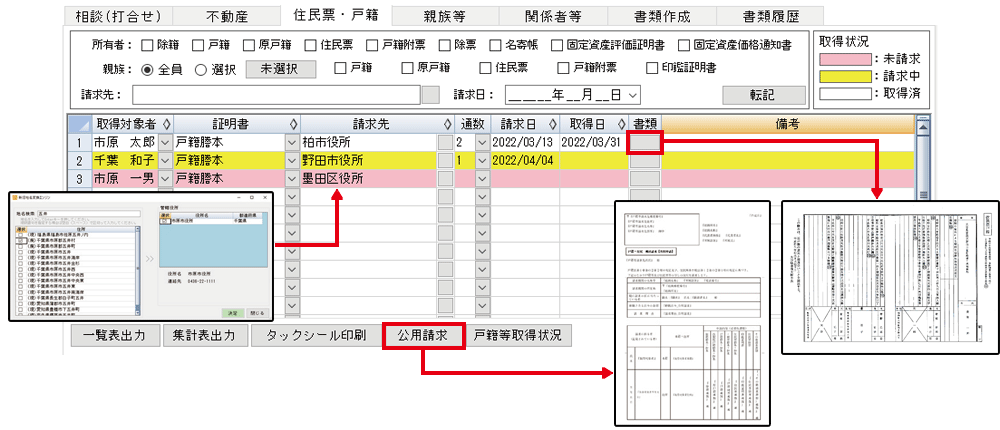Enable the 固定資産評価証明書 checkbox
The width and height of the screenshot is (1000, 430).
point(555,45)
